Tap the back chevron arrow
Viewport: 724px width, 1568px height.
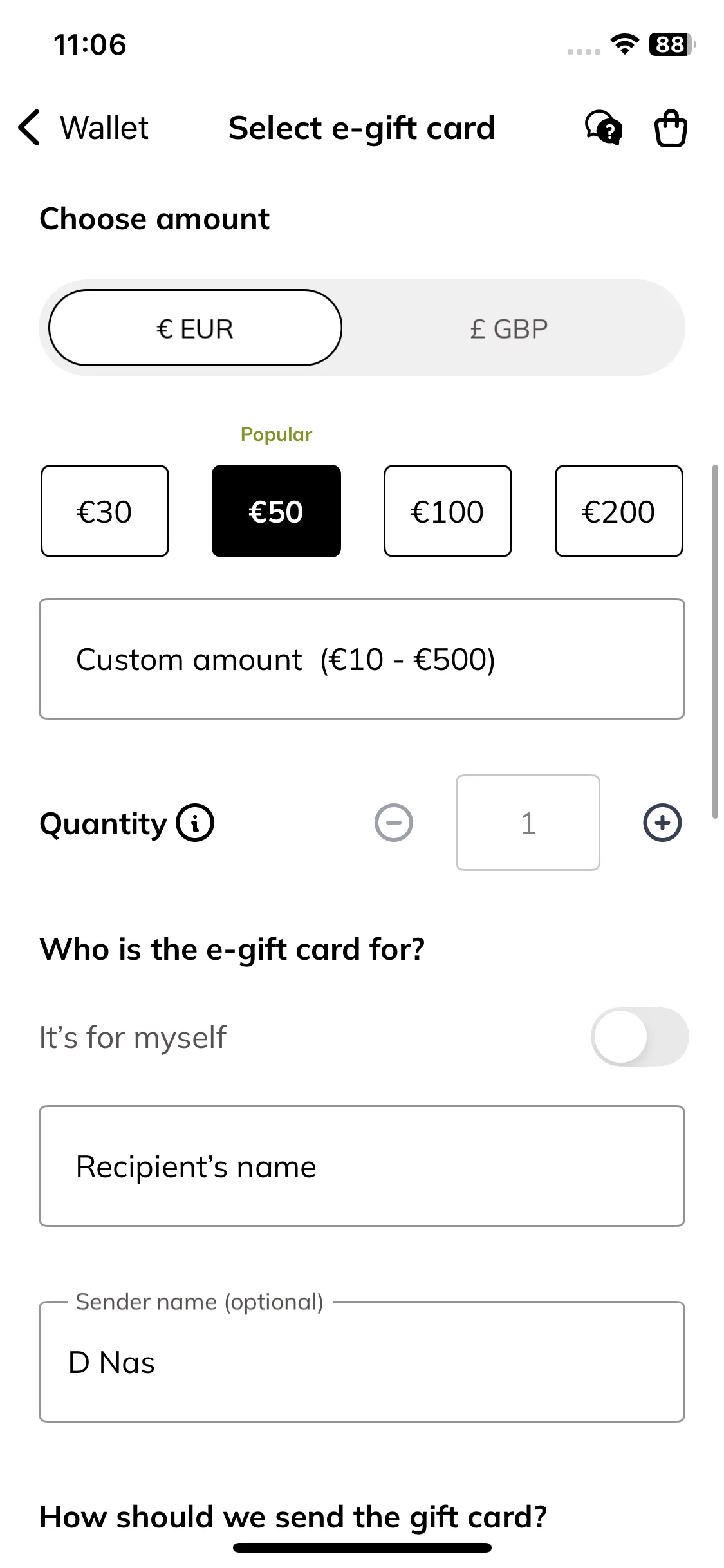[30, 127]
